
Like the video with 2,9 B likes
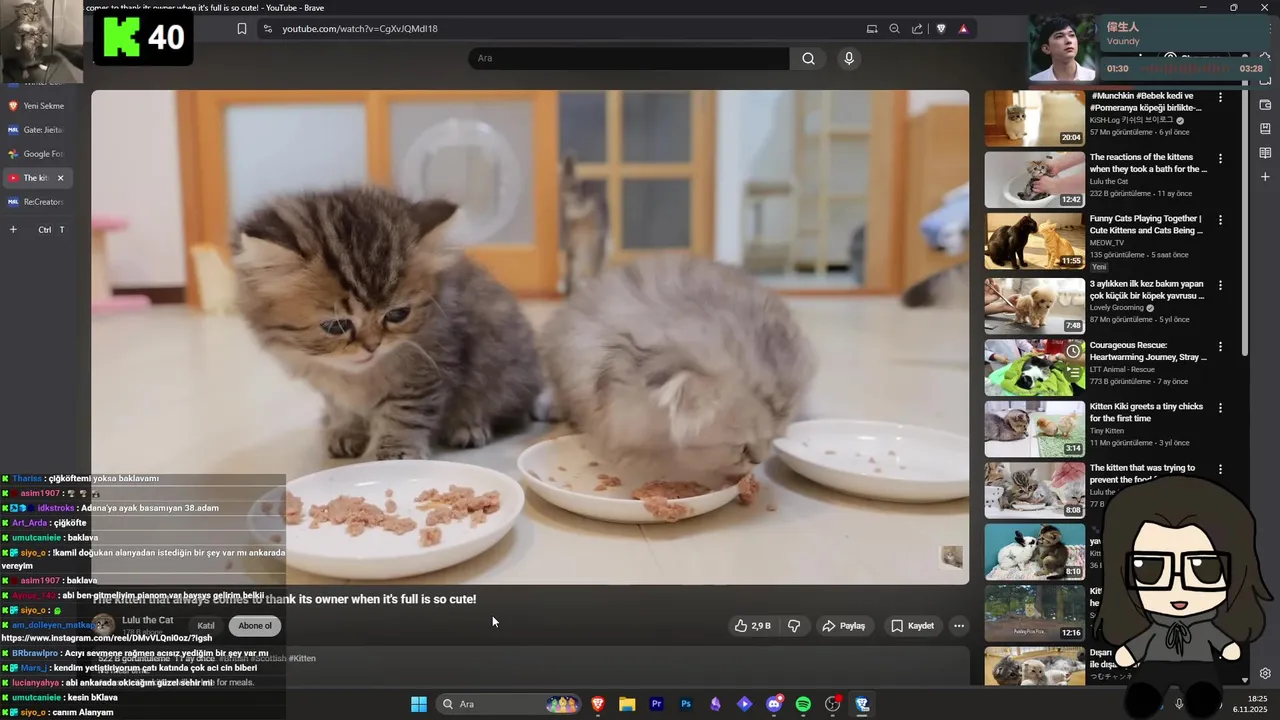click(752, 626)
